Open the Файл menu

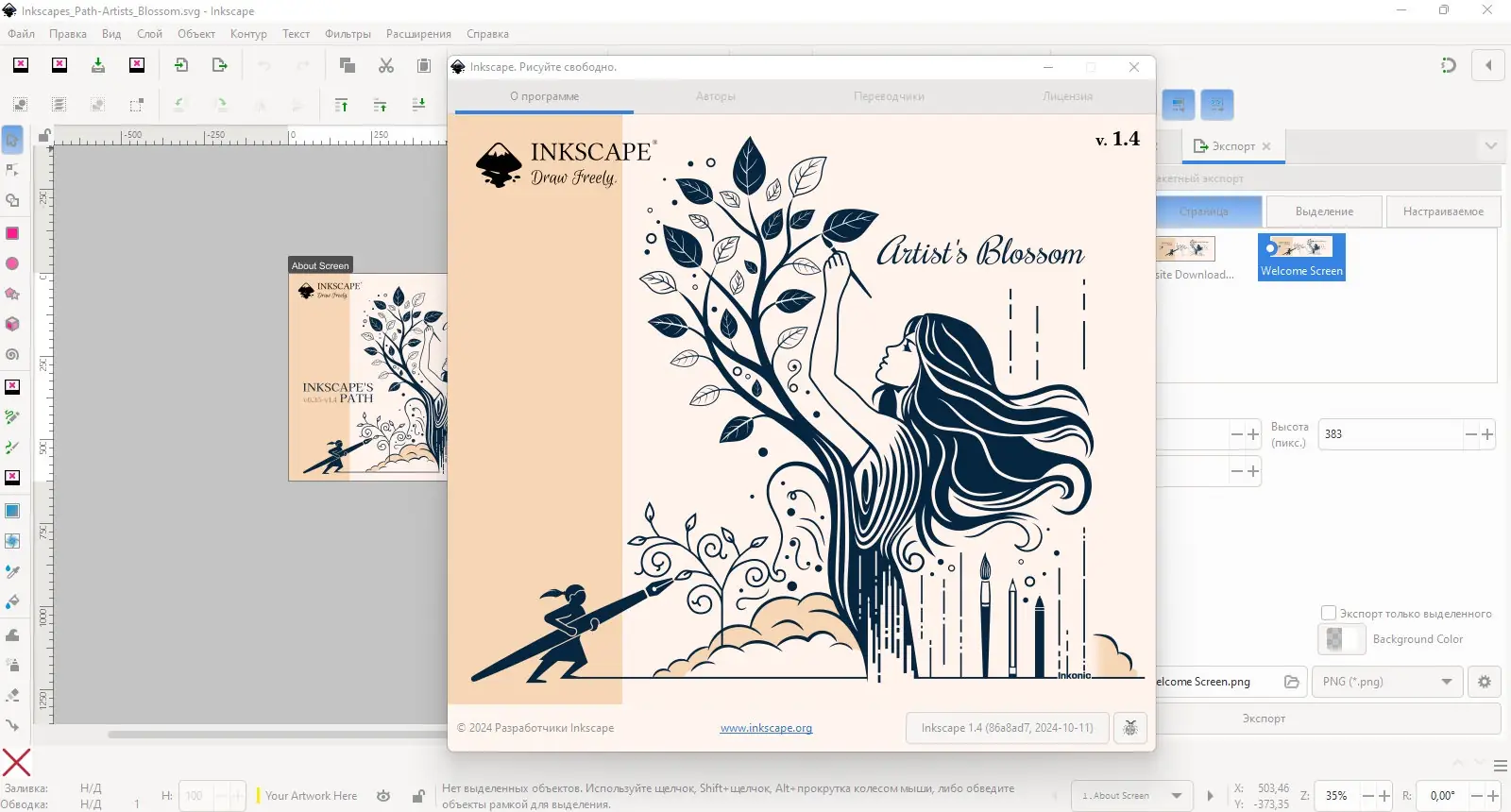22,34
